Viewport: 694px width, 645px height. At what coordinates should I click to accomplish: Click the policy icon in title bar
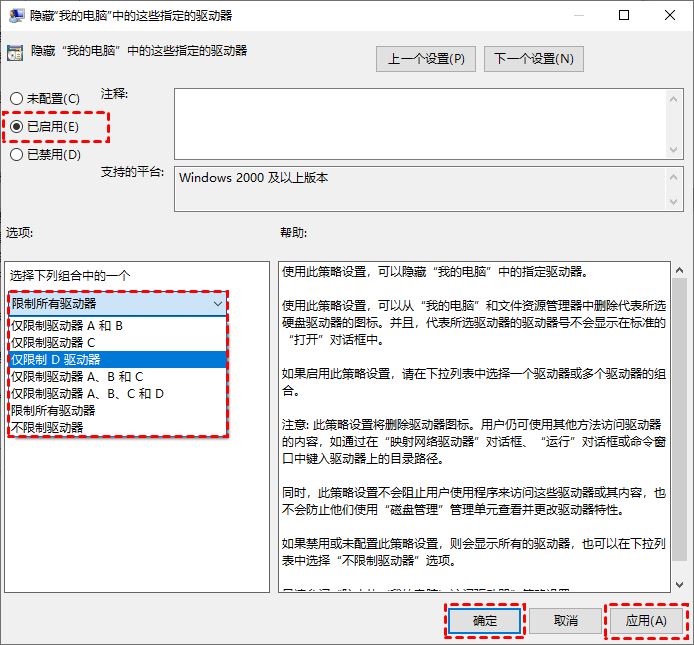click(14, 16)
